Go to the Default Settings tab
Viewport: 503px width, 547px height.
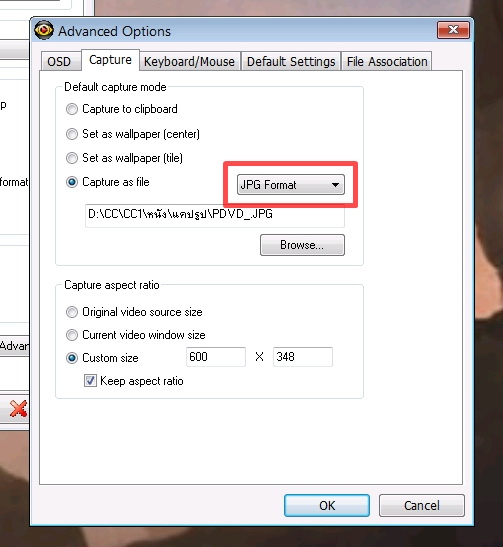point(291,62)
